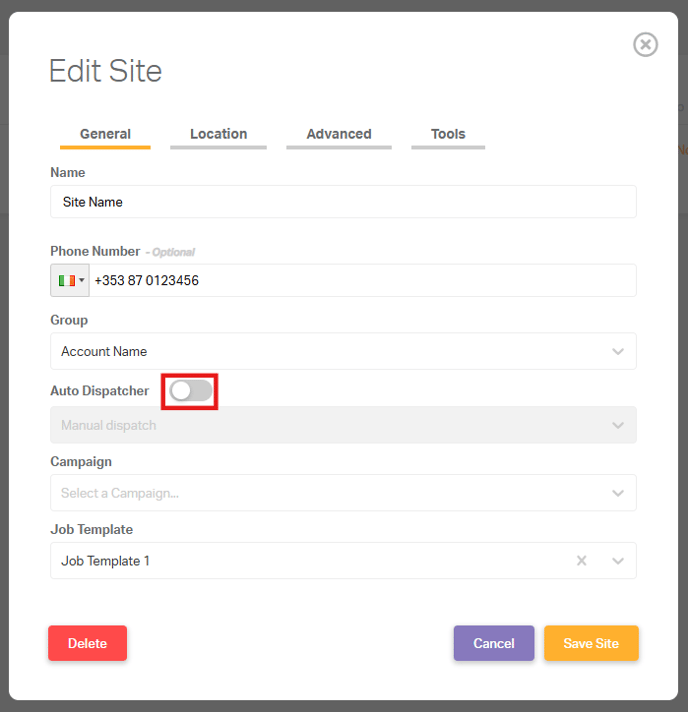This screenshot has width=688, height=712.
Task: Click the Save Site button
Action: tap(591, 643)
